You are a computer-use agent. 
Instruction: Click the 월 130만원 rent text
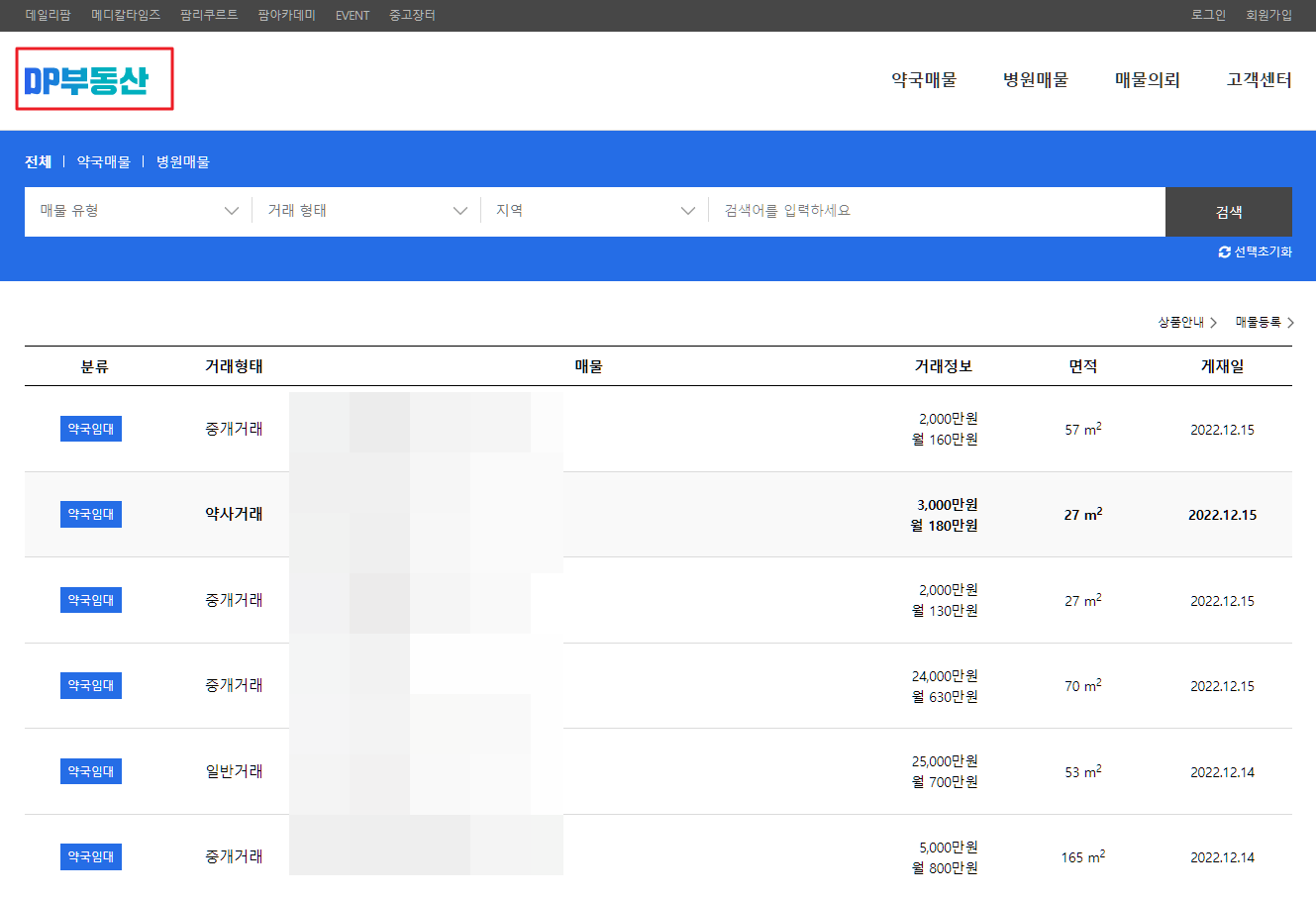click(945, 611)
